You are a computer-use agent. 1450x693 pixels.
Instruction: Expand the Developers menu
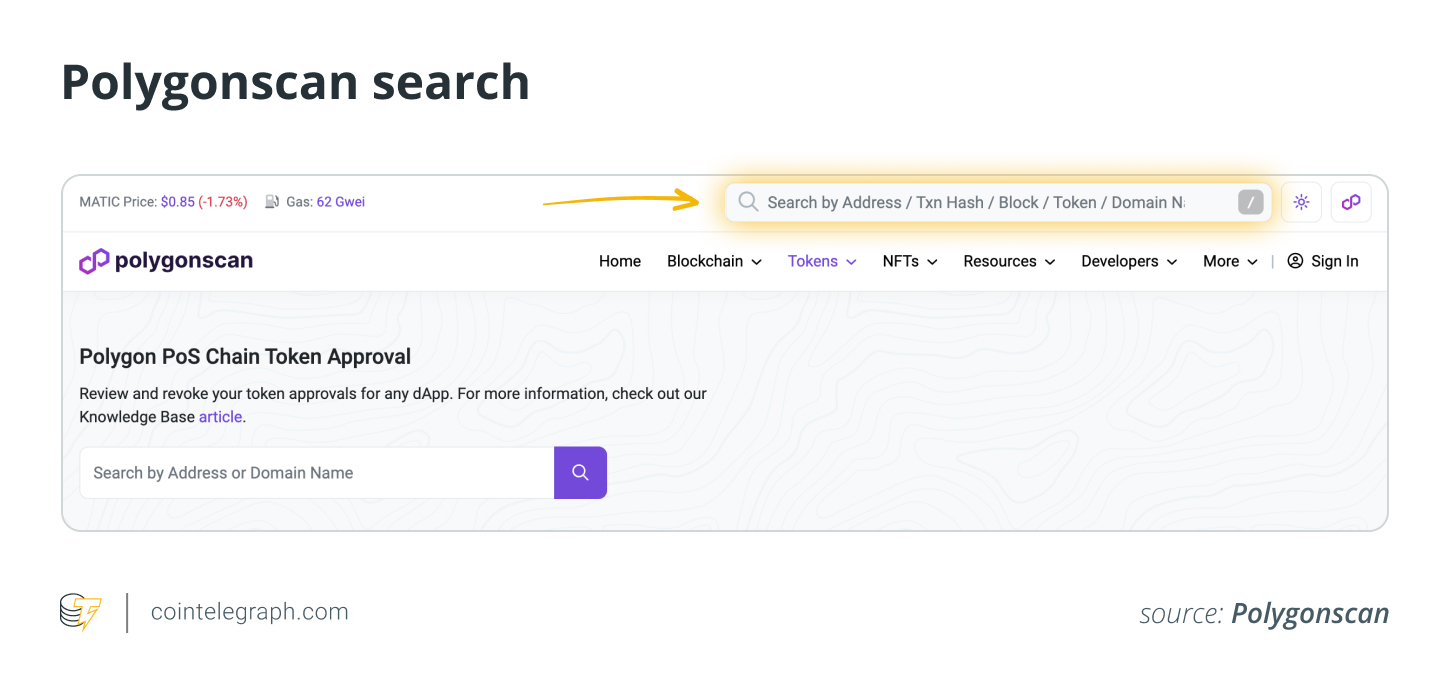[x=1129, y=261]
